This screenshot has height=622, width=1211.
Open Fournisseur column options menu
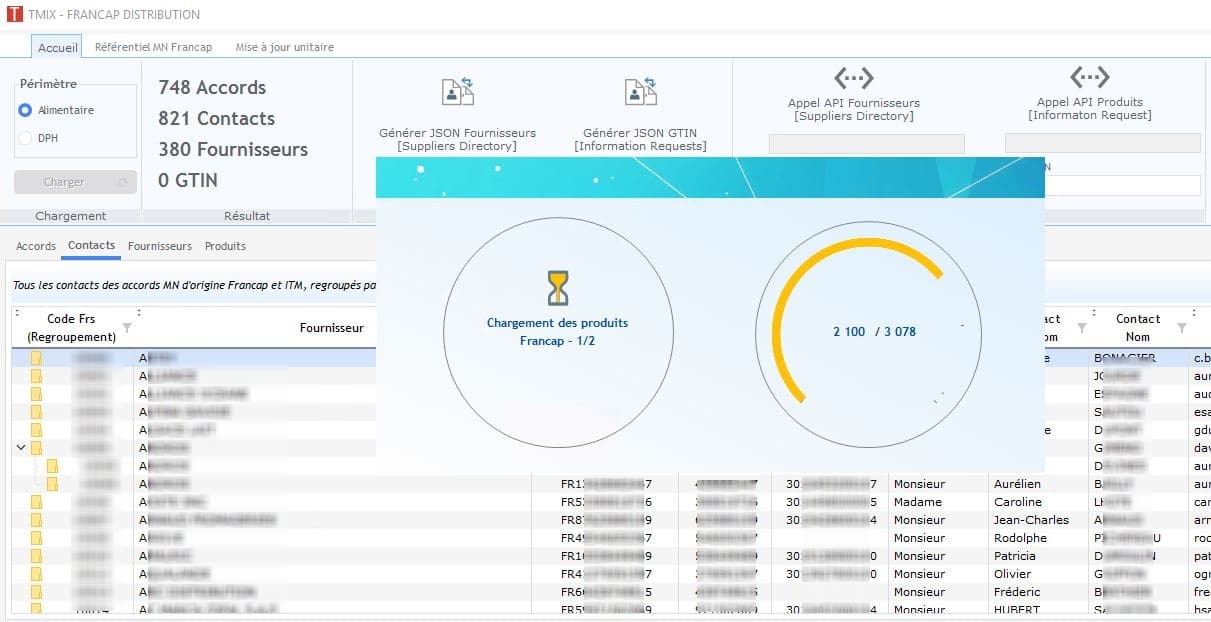(x=138, y=313)
